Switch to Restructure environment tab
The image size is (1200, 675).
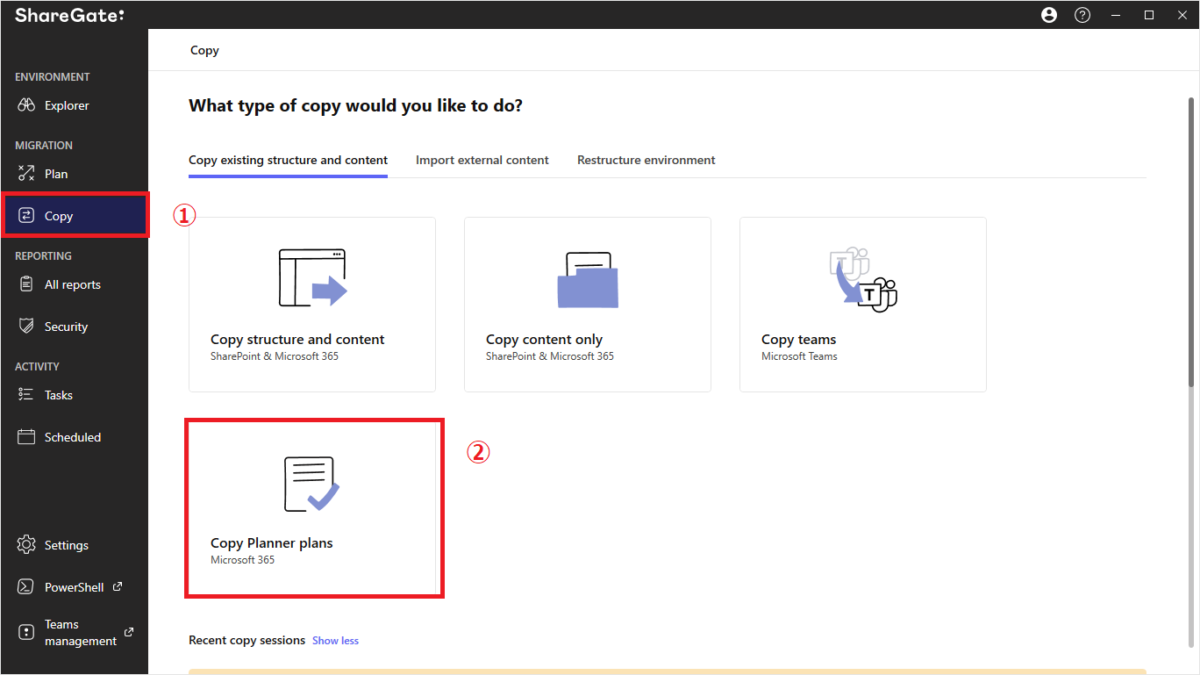[x=646, y=160]
